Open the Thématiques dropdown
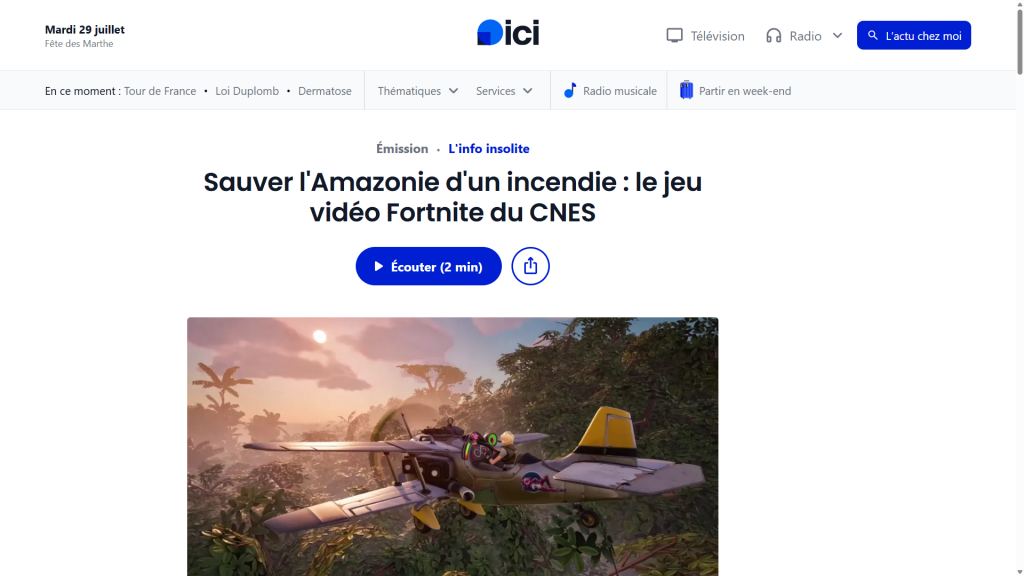 click(x=417, y=91)
